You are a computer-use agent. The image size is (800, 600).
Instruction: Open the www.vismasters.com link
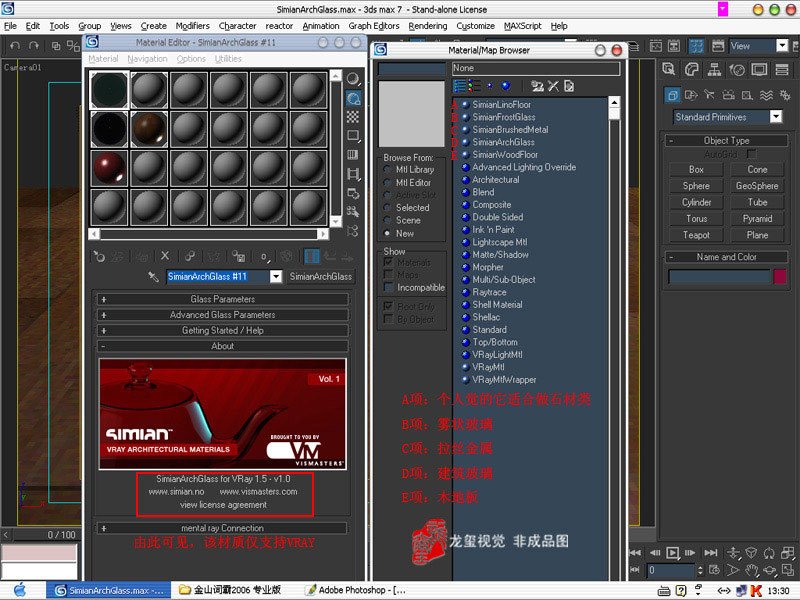259,492
